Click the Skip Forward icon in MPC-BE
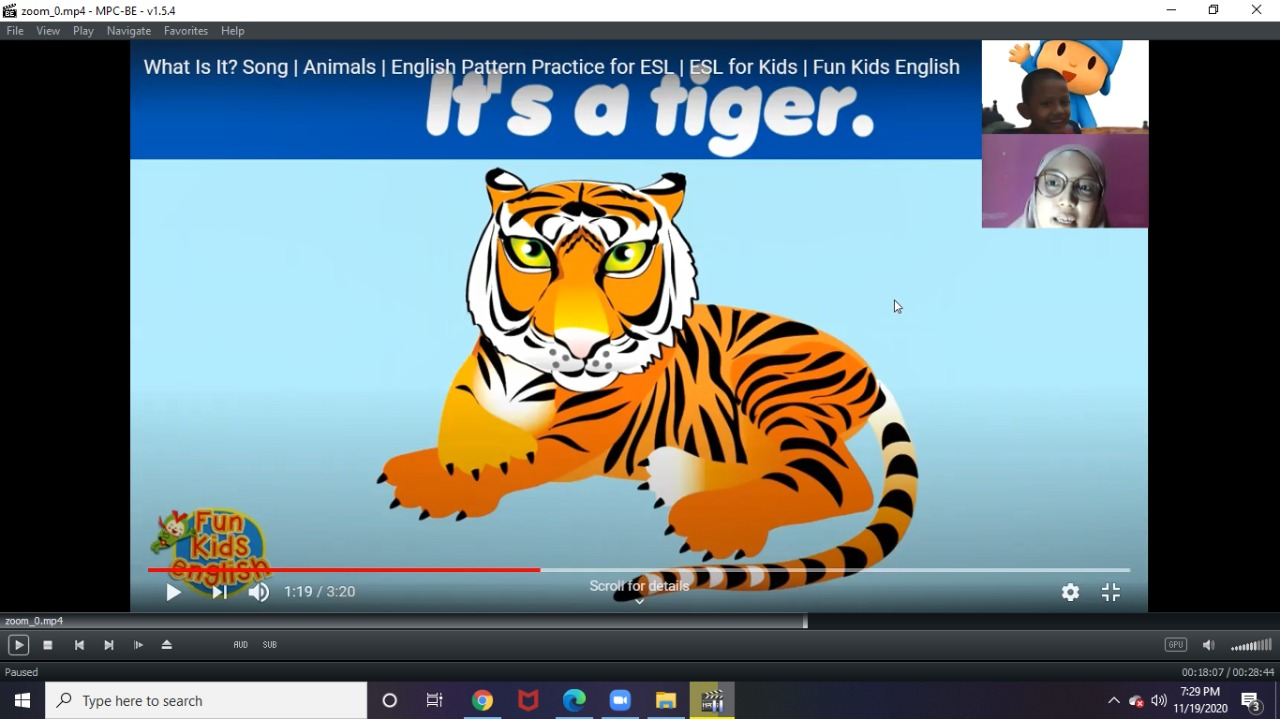Screen dimensions: 1280x719 108,645
